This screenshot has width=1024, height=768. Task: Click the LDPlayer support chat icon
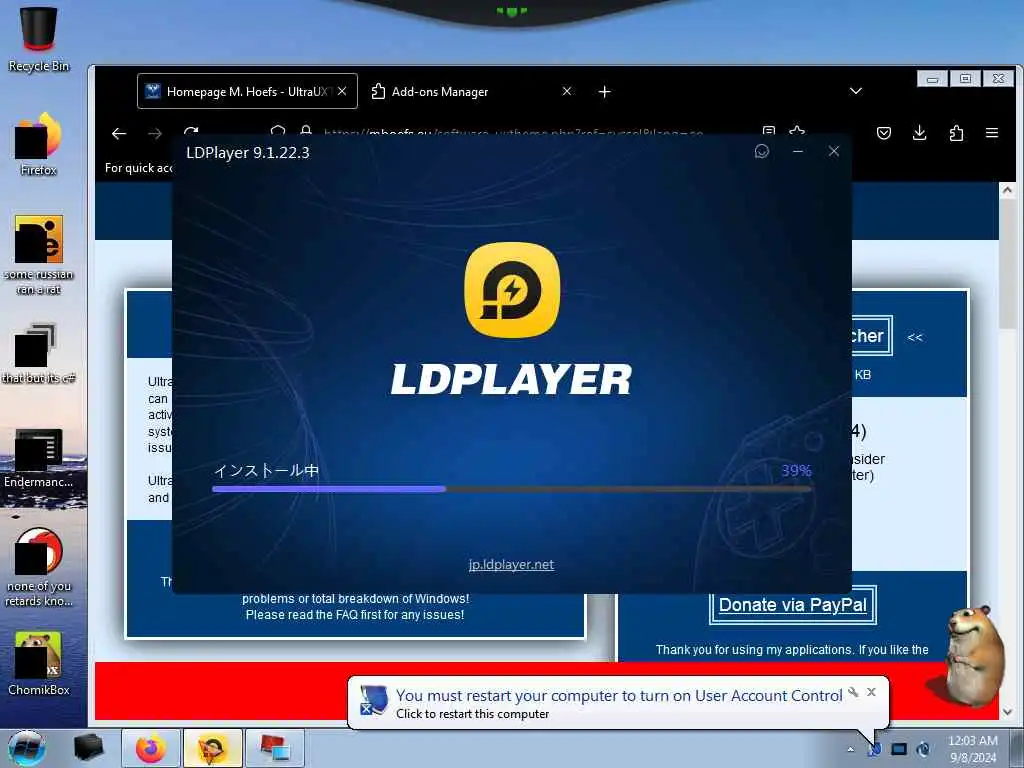pos(761,152)
